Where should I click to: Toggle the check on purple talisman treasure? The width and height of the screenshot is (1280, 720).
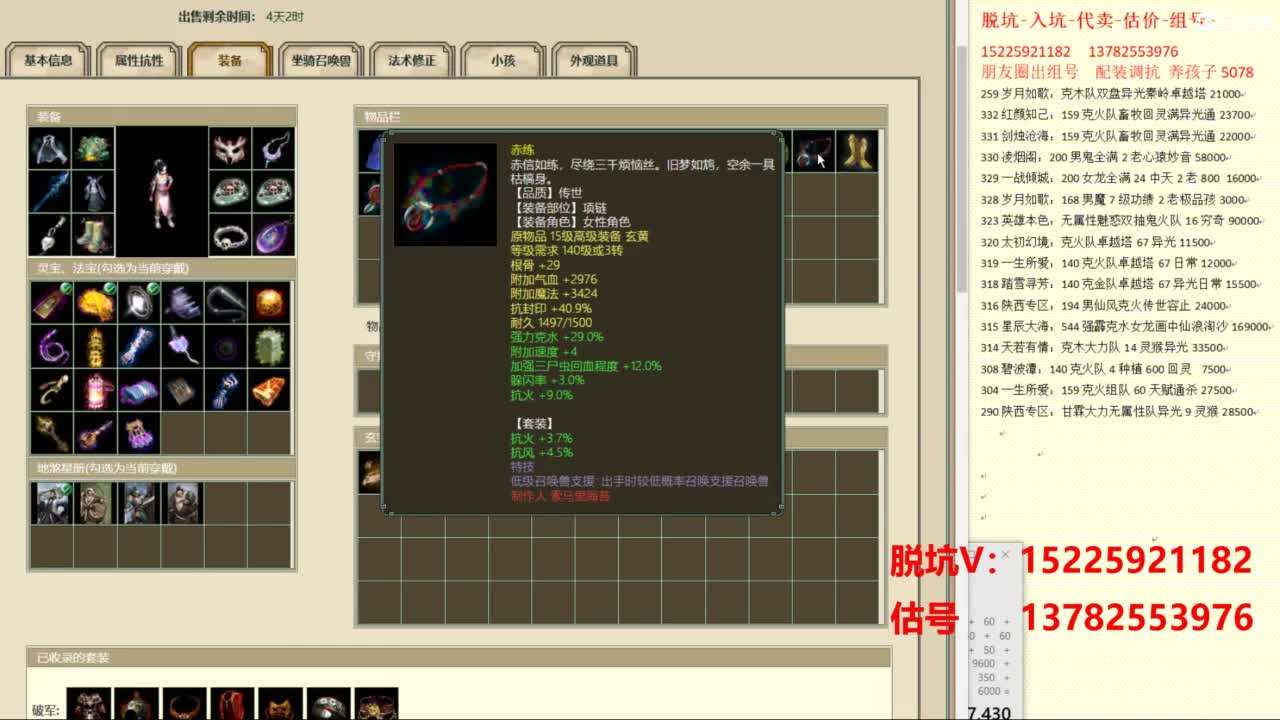click(66, 289)
